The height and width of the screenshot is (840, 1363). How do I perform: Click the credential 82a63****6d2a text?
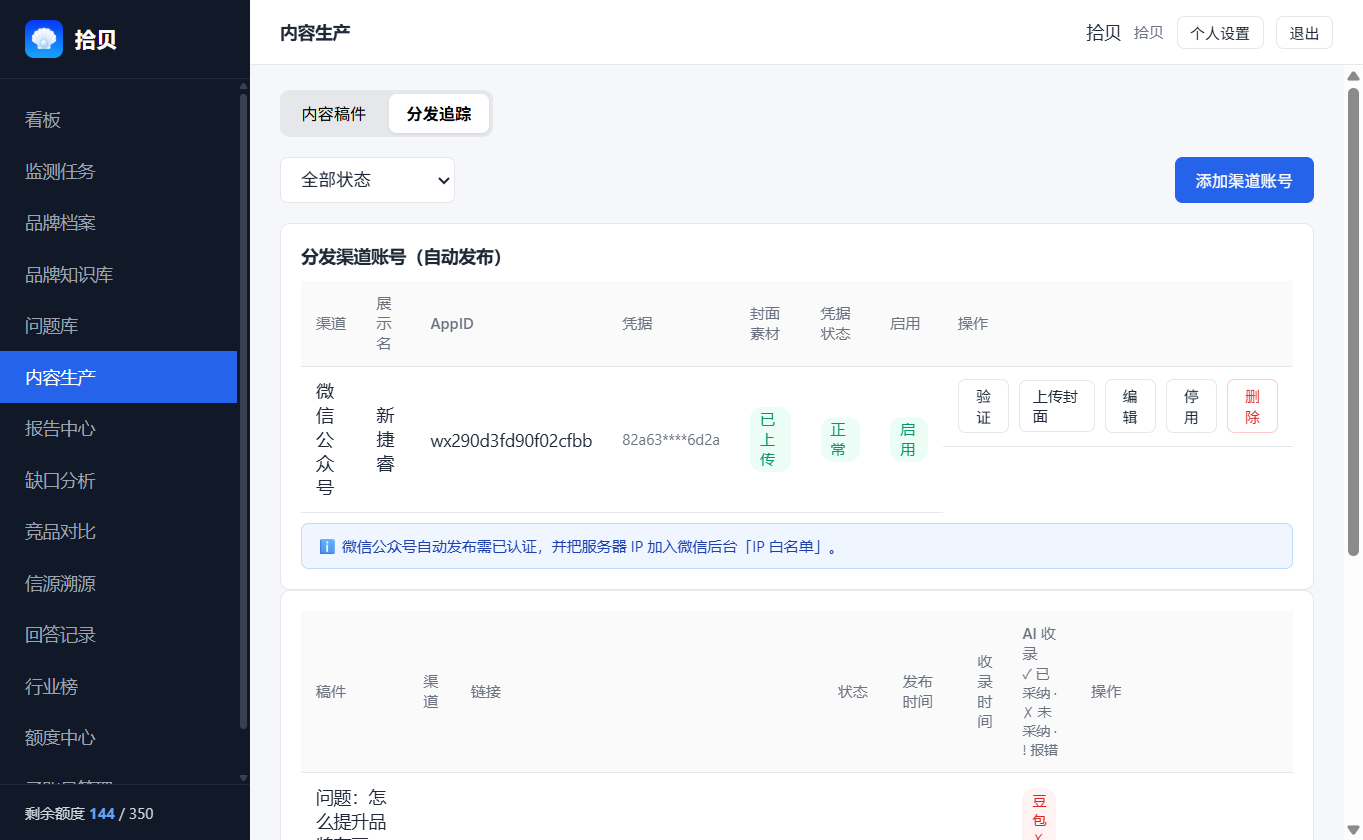(671, 440)
